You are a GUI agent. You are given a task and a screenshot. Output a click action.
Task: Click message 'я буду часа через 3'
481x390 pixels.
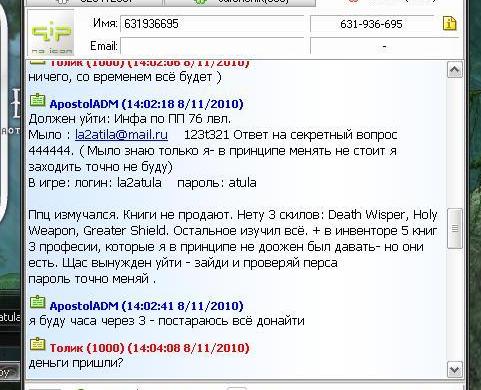click(x=167, y=321)
